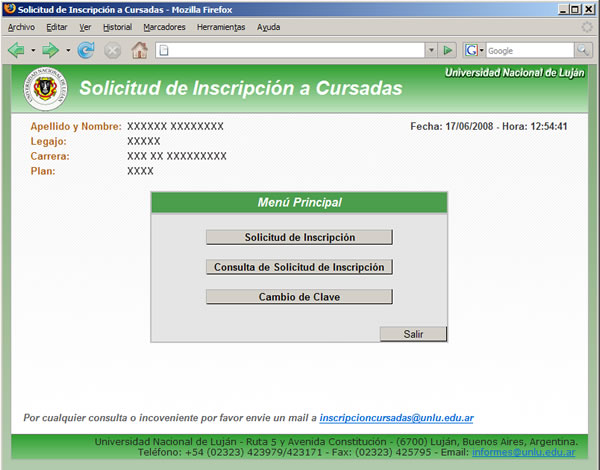The image size is (600, 470).
Task: Open the Archivo menu
Action: click(21, 27)
